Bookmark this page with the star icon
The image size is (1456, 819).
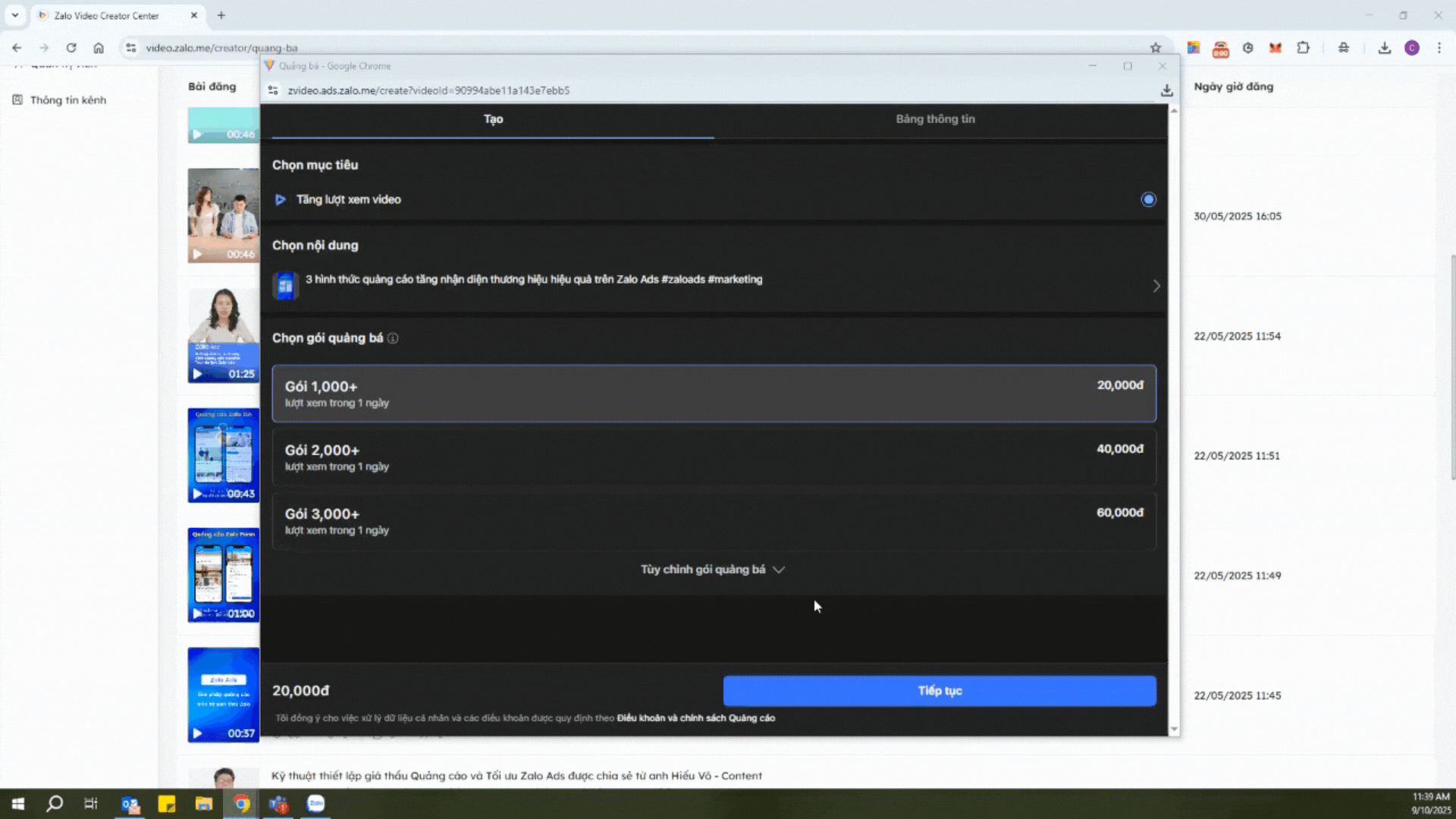(1155, 48)
